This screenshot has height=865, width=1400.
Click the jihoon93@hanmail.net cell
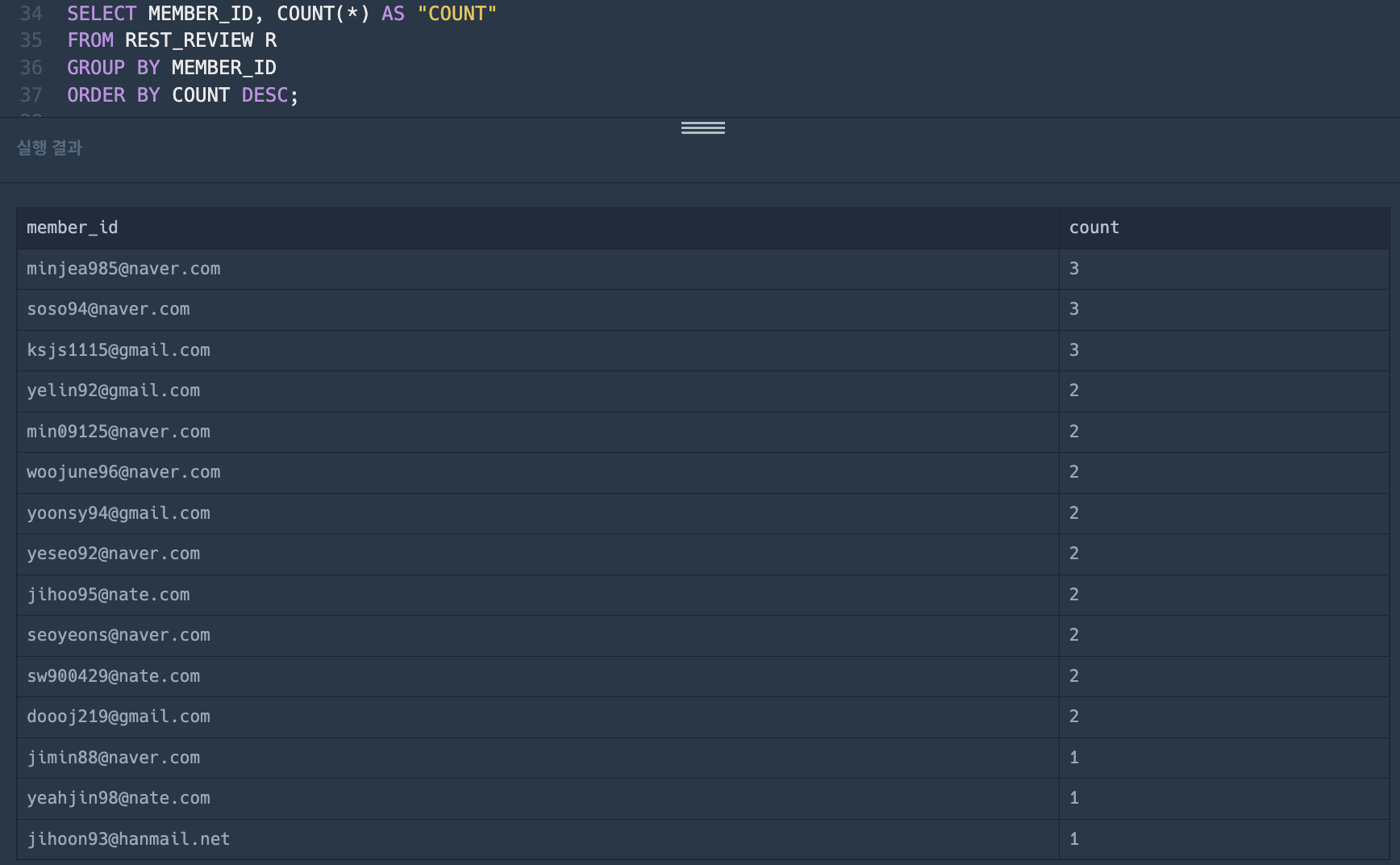click(x=128, y=839)
